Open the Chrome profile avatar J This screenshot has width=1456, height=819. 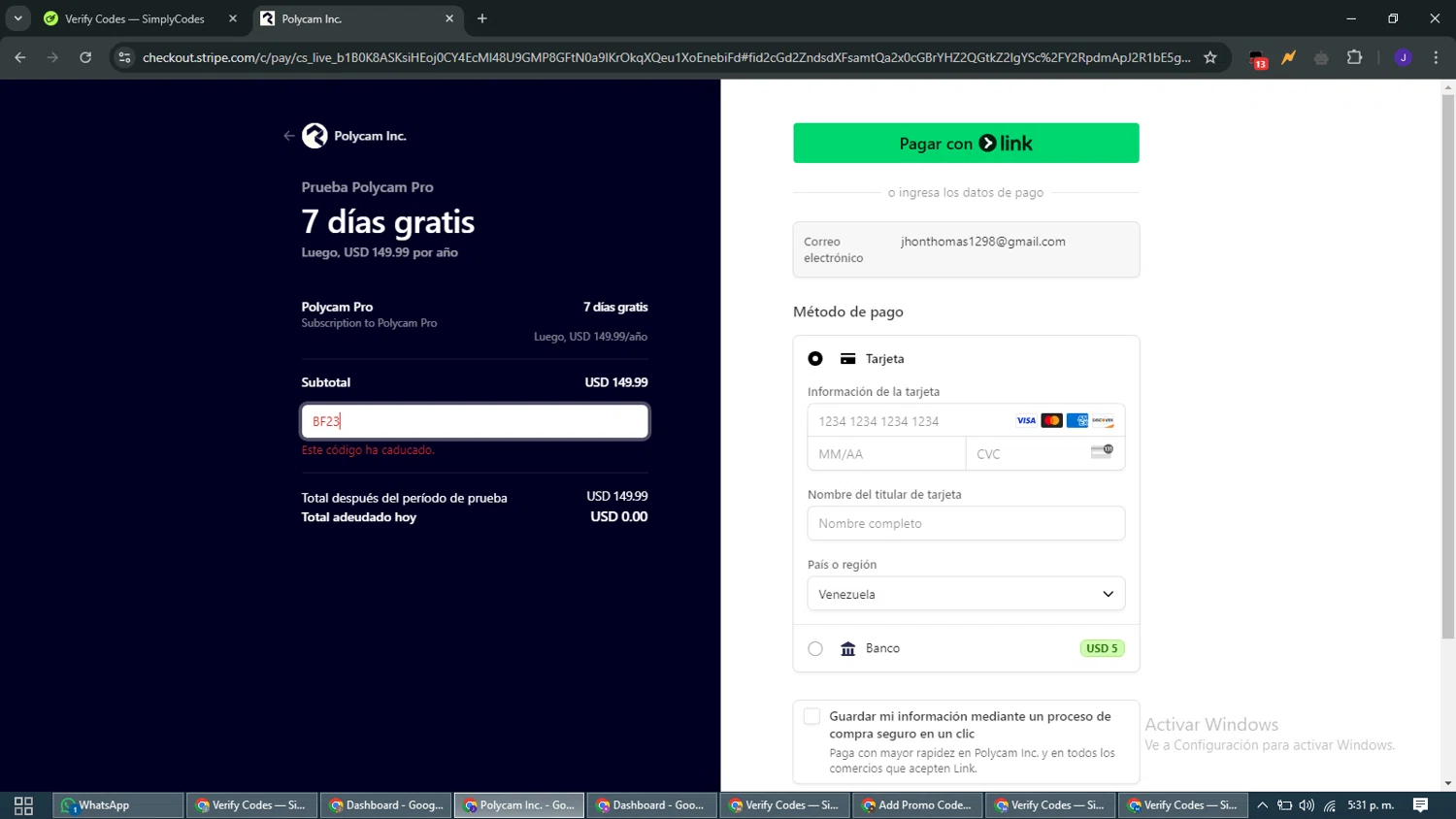coord(1403,57)
